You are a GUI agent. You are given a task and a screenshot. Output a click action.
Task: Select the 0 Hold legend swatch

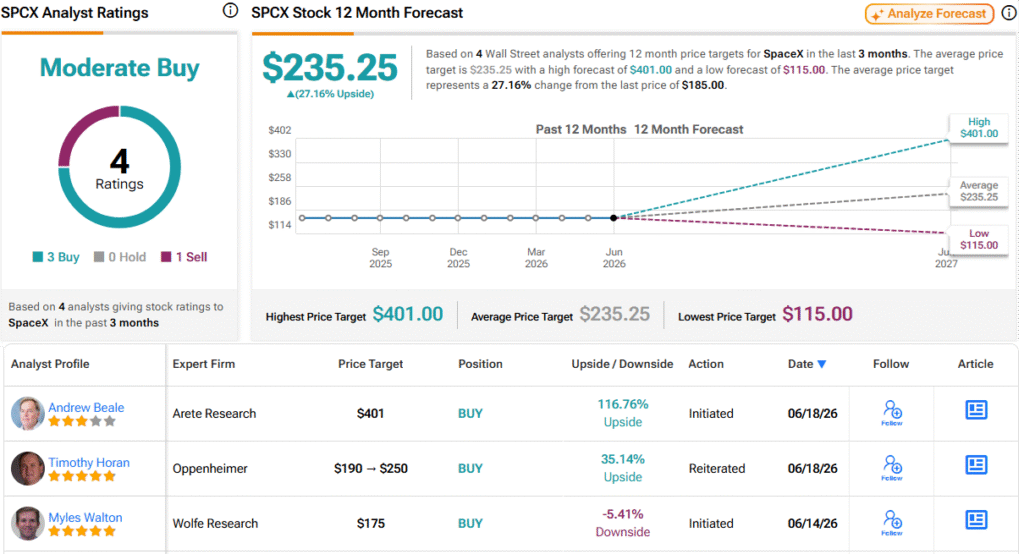coord(99,257)
